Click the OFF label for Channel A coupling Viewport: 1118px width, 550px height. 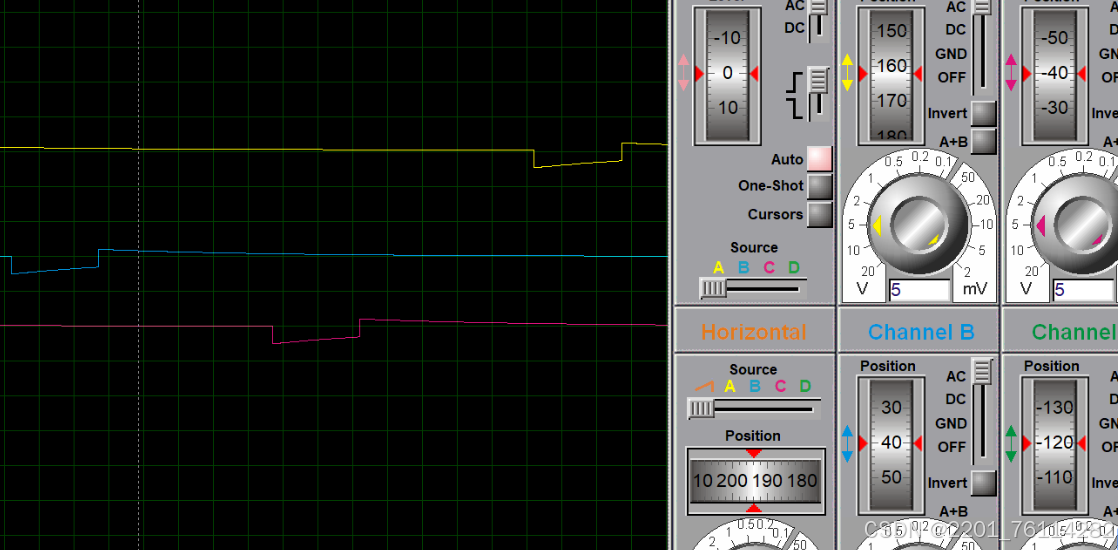point(953,77)
